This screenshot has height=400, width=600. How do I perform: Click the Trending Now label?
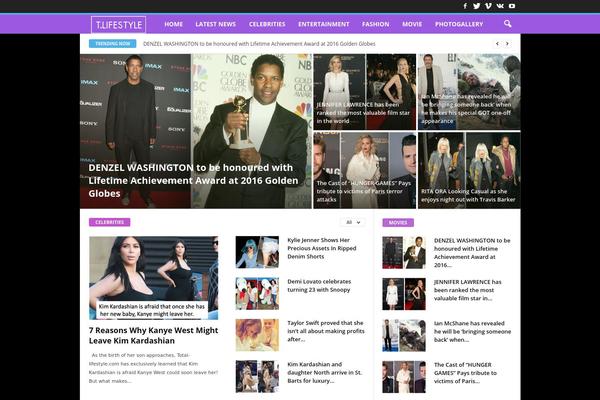(112, 44)
